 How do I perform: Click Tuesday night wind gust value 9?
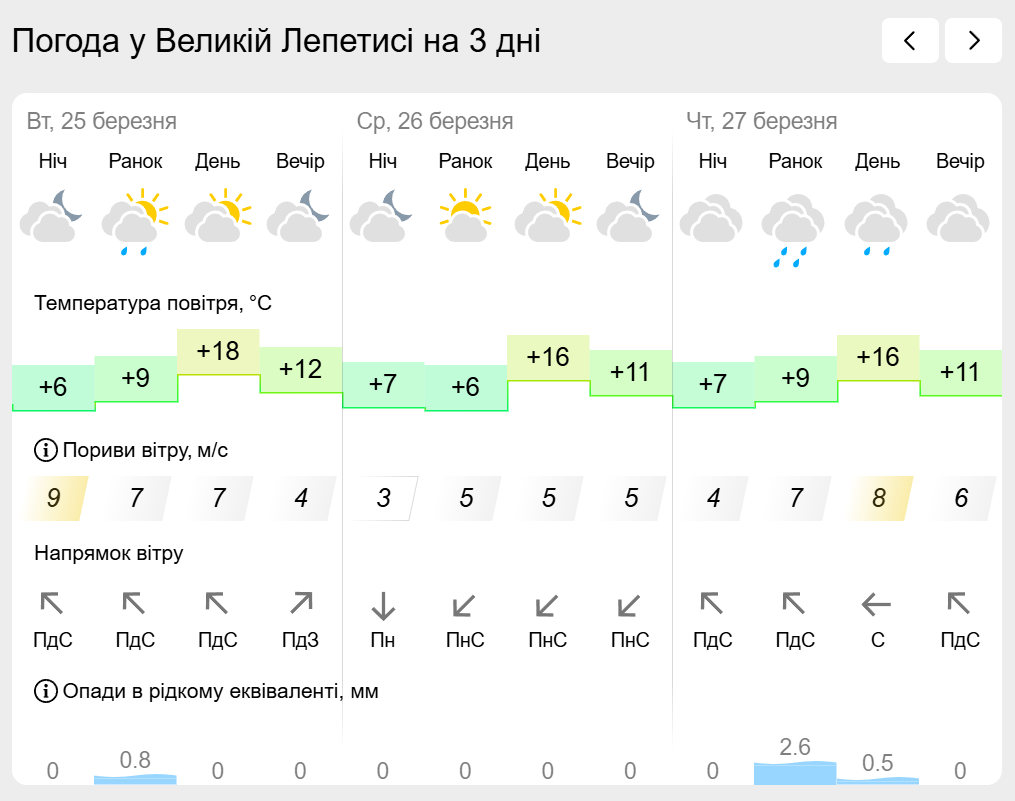[x=54, y=498]
